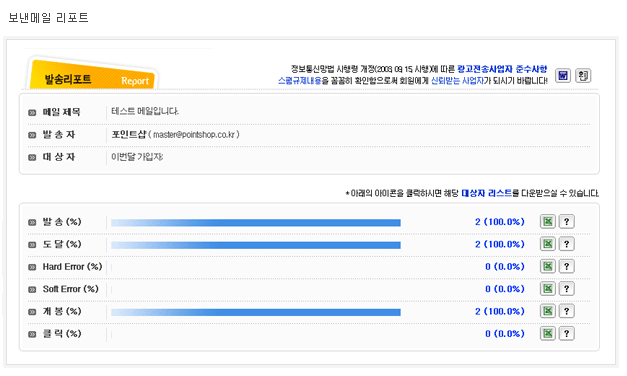Click the 발송 (%) progress bar
This screenshot has width=627, height=376.
tap(256, 222)
